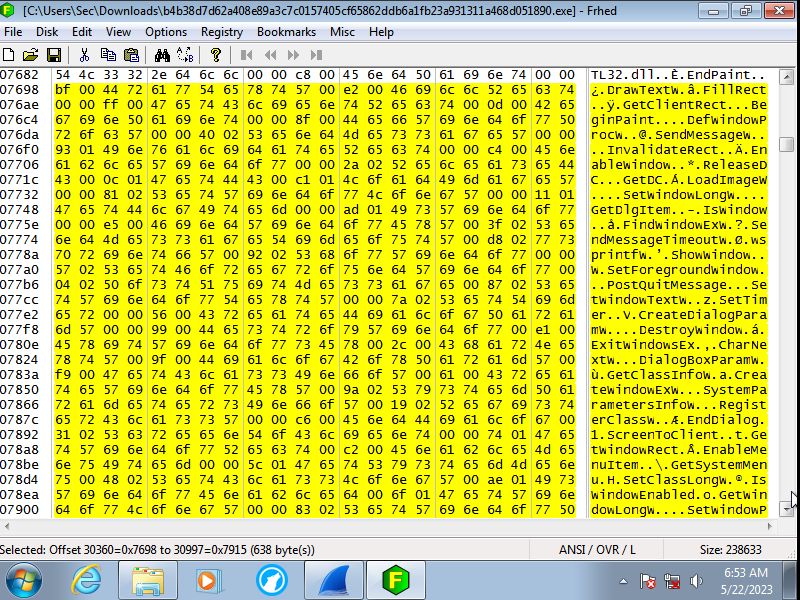This screenshot has width=800, height=600.
Task: Jump to first using the skip-back arrow
Action: (246, 55)
